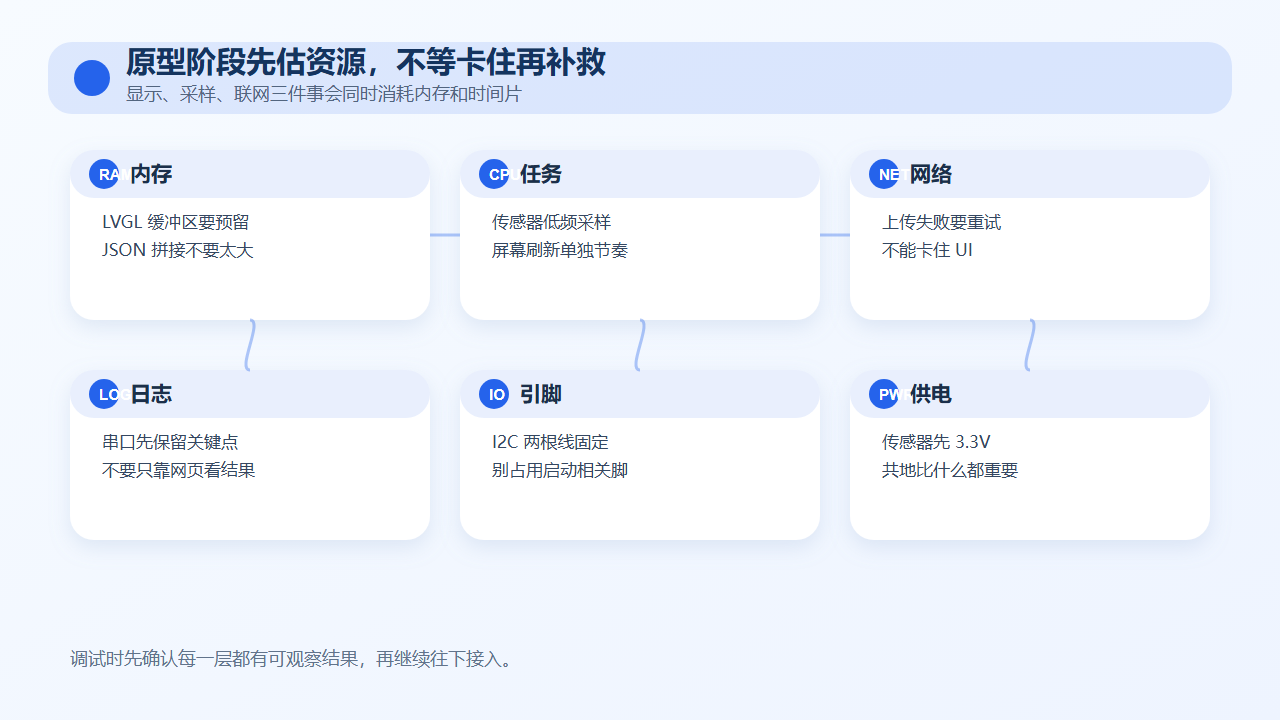
Task: Select the 供电 card heading
Action: [931, 394]
